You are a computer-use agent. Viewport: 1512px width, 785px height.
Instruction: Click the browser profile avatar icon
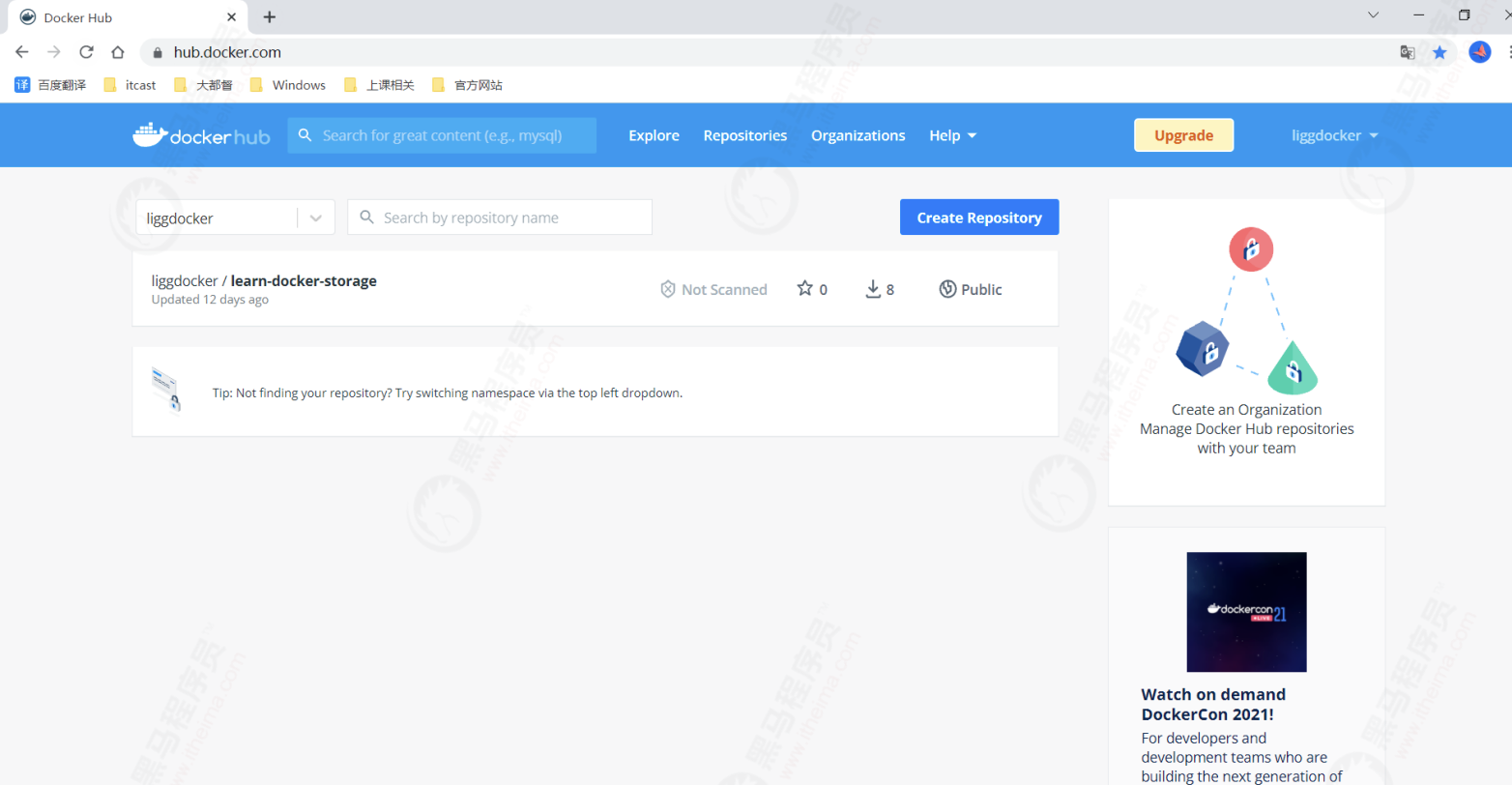(x=1480, y=52)
